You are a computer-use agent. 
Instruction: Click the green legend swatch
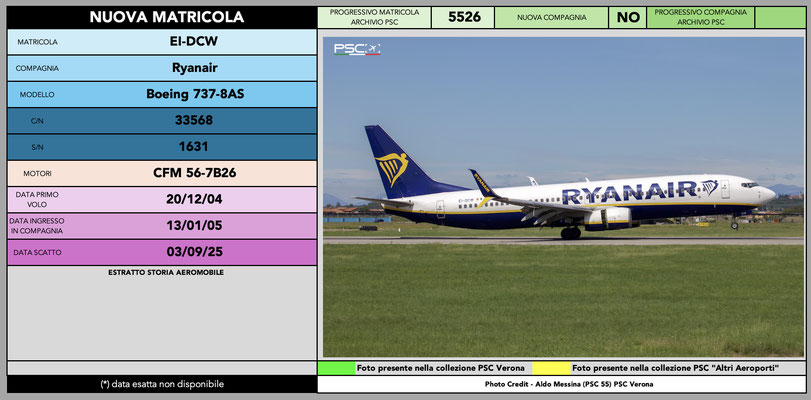point(336,368)
